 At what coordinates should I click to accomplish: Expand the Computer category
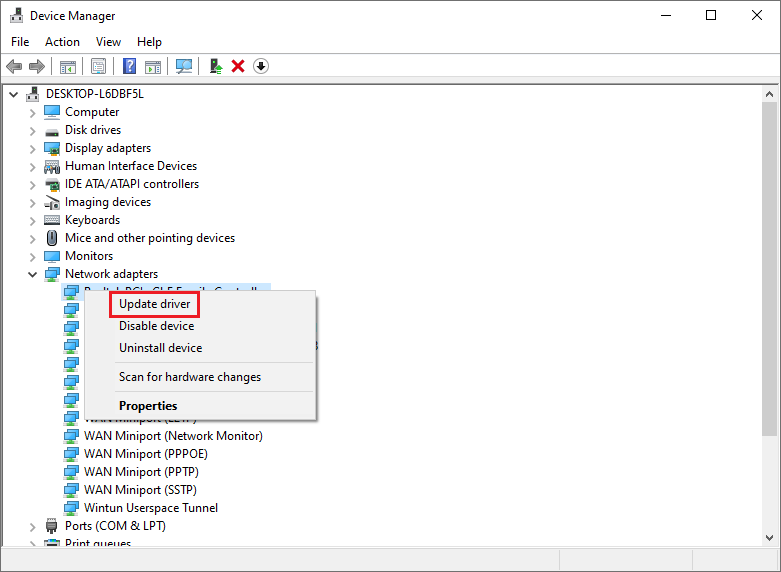pos(32,113)
